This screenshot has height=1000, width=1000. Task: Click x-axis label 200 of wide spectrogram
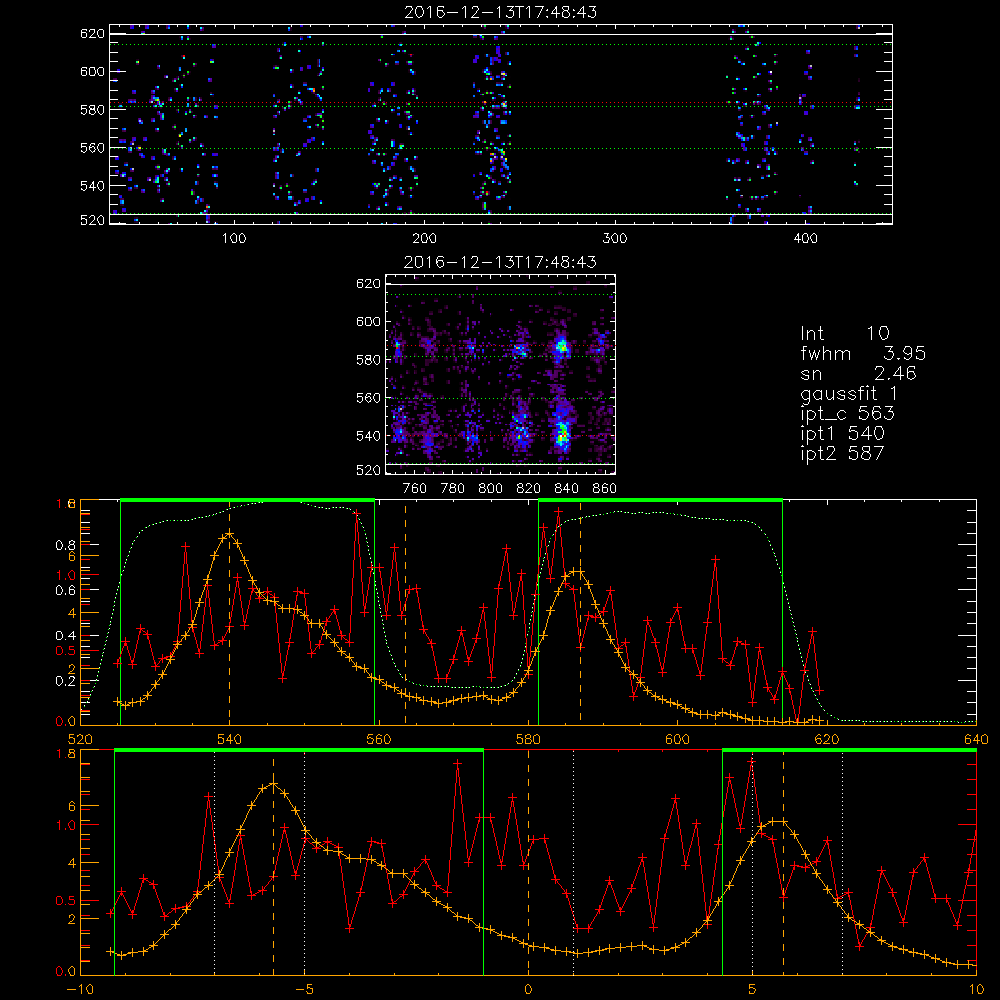[x=424, y=239]
